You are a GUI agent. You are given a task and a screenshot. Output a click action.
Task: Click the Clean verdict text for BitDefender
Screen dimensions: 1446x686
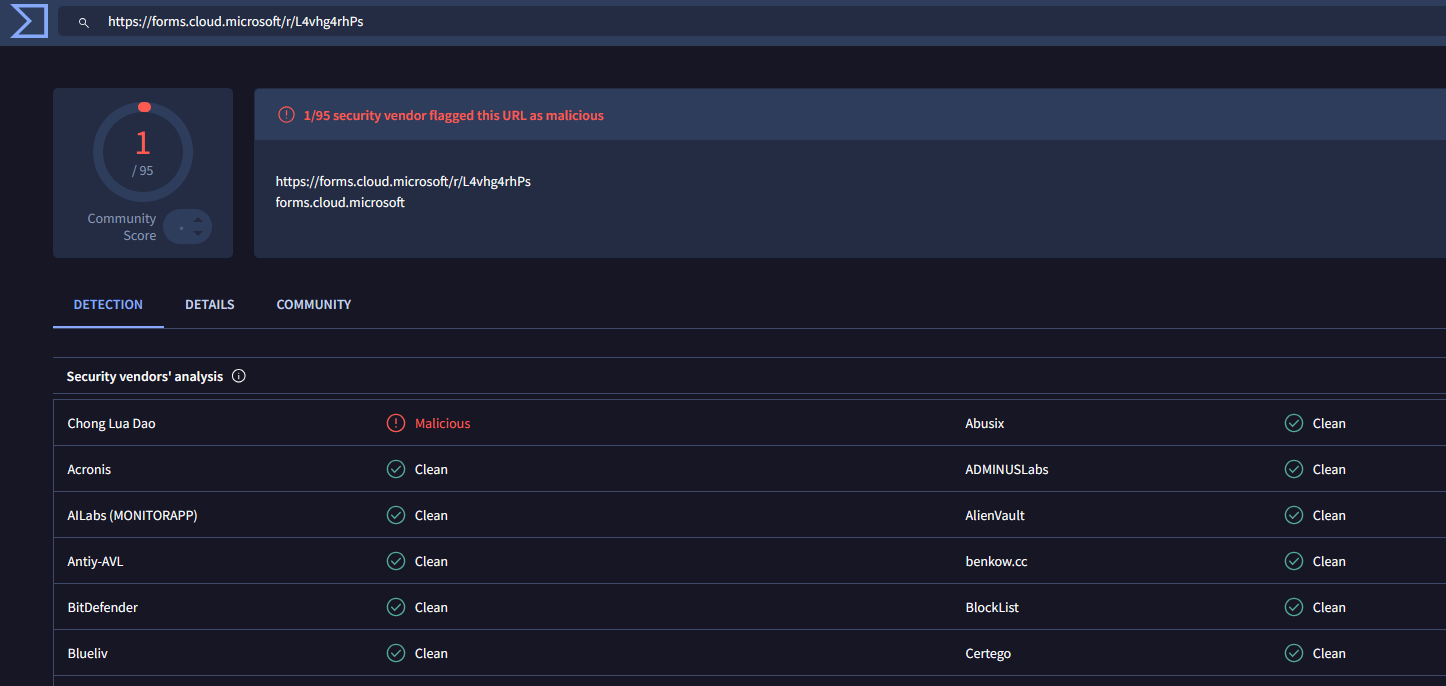pos(431,607)
